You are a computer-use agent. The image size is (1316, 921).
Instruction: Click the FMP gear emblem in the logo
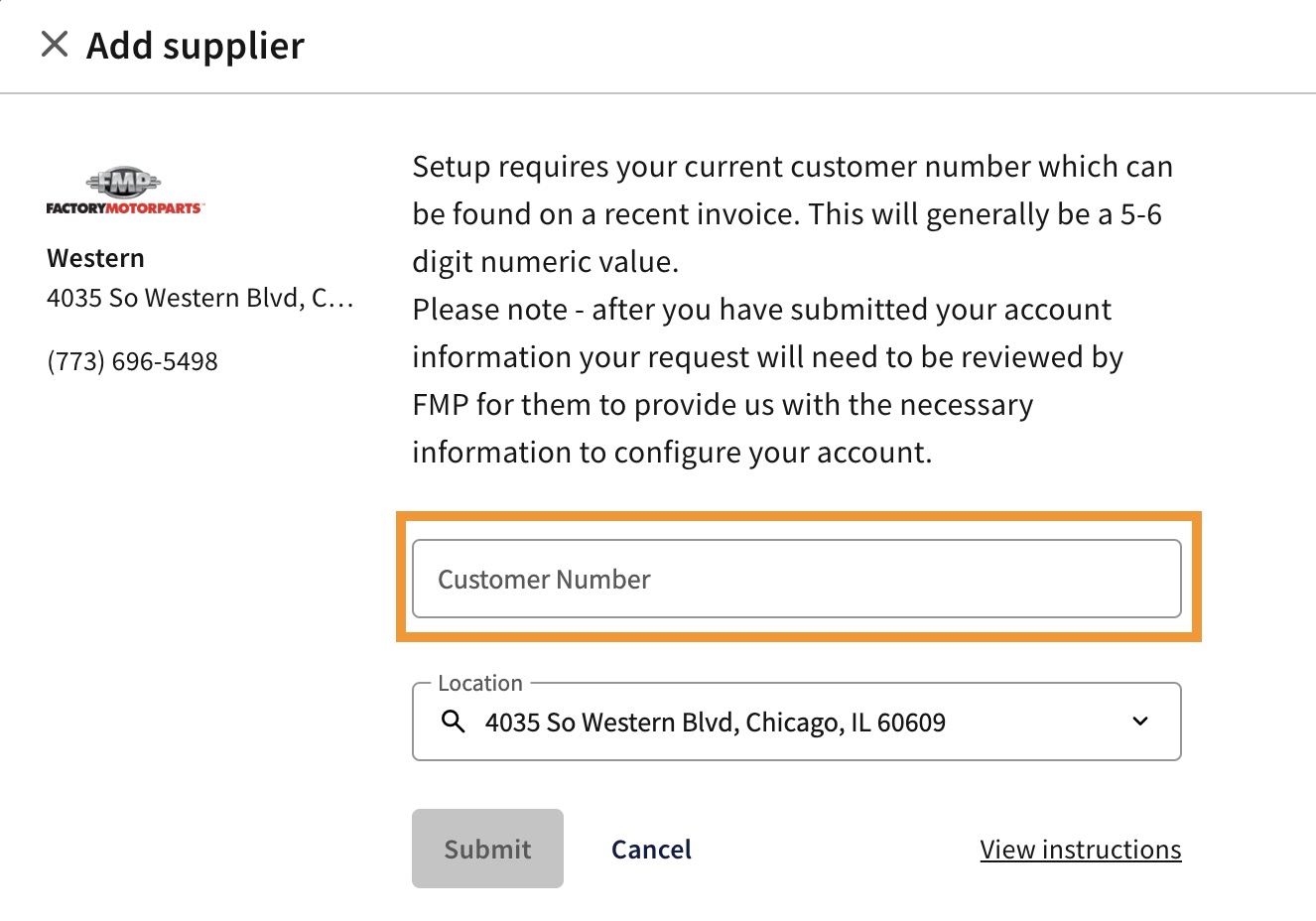pos(124,182)
